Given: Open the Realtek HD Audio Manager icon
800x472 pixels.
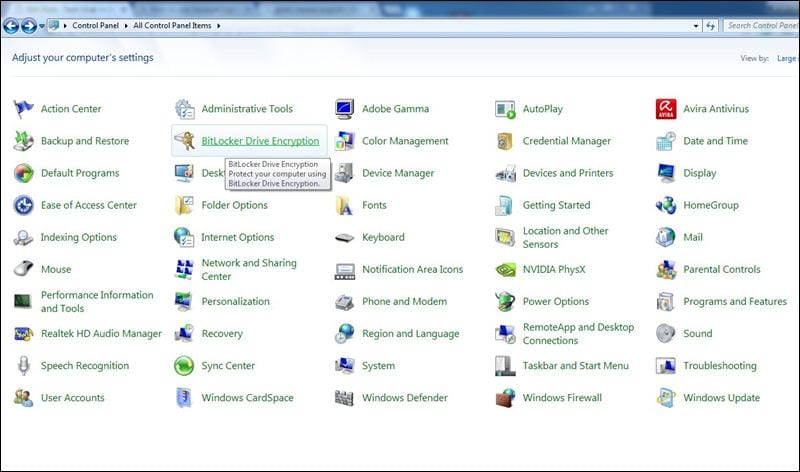Looking at the screenshot, I should [x=23, y=334].
